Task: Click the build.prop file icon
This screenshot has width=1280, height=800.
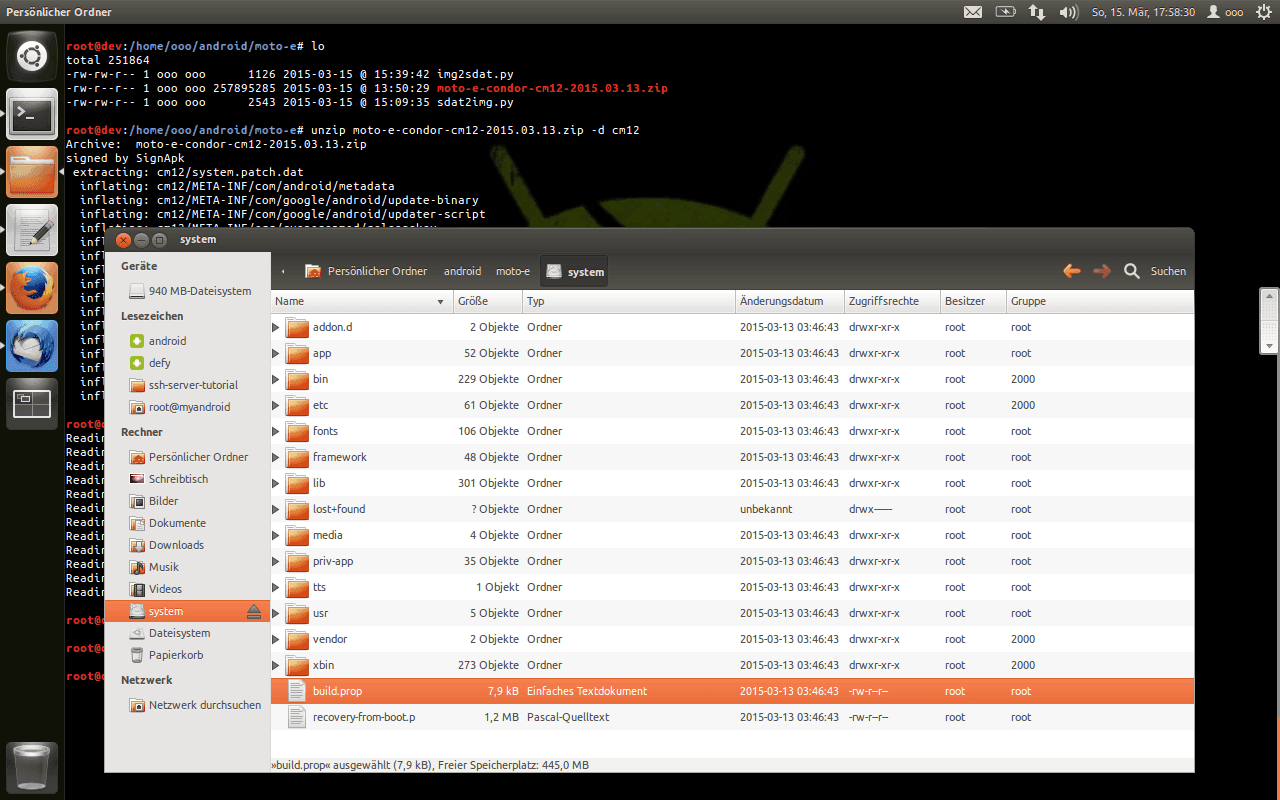Action: (297, 691)
